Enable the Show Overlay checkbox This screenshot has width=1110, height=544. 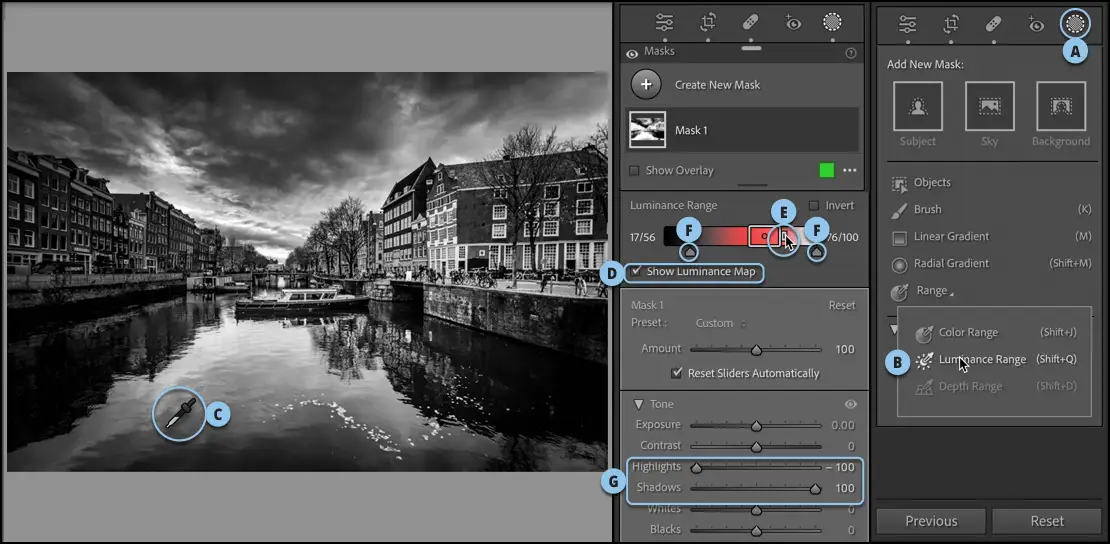click(x=634, y=171)
